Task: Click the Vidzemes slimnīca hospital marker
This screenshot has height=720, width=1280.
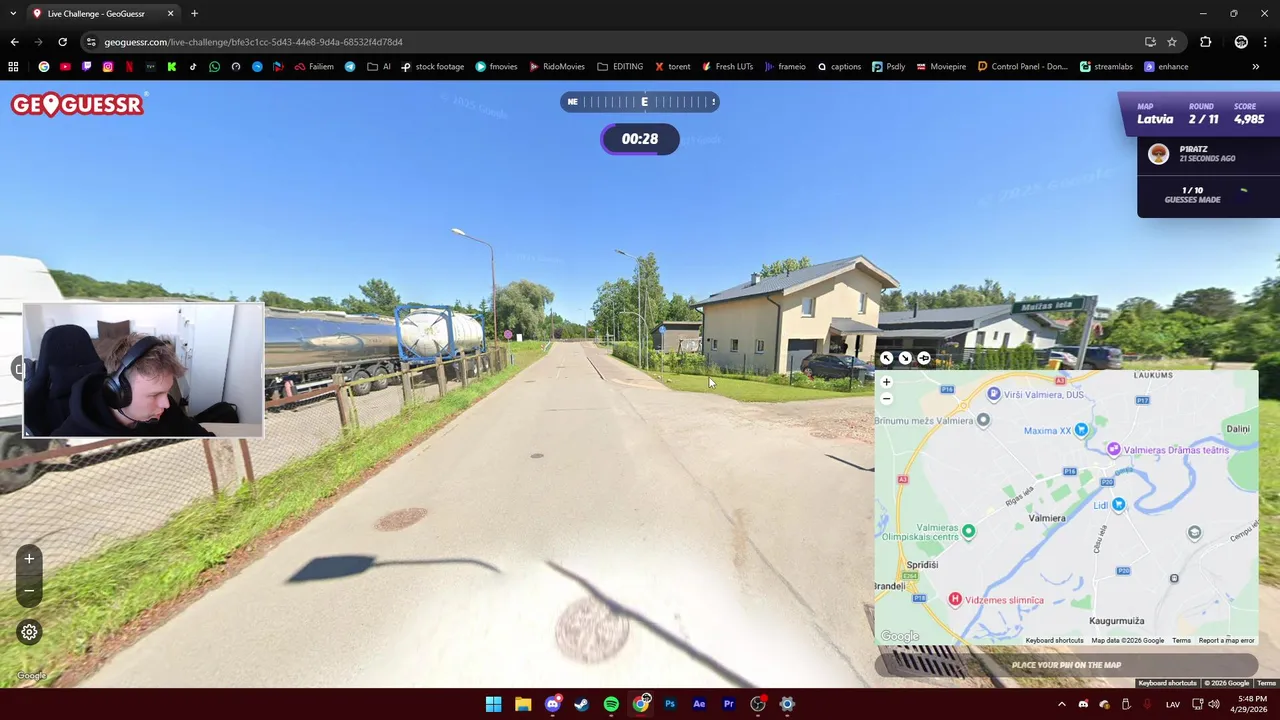Action: [x=955, y=599]
